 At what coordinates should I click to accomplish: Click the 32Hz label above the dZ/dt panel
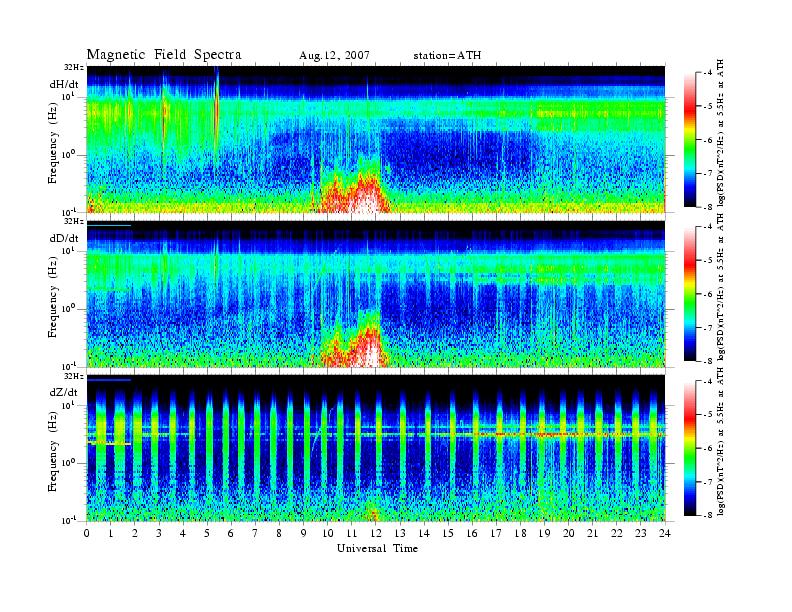[x=74, y=376]
